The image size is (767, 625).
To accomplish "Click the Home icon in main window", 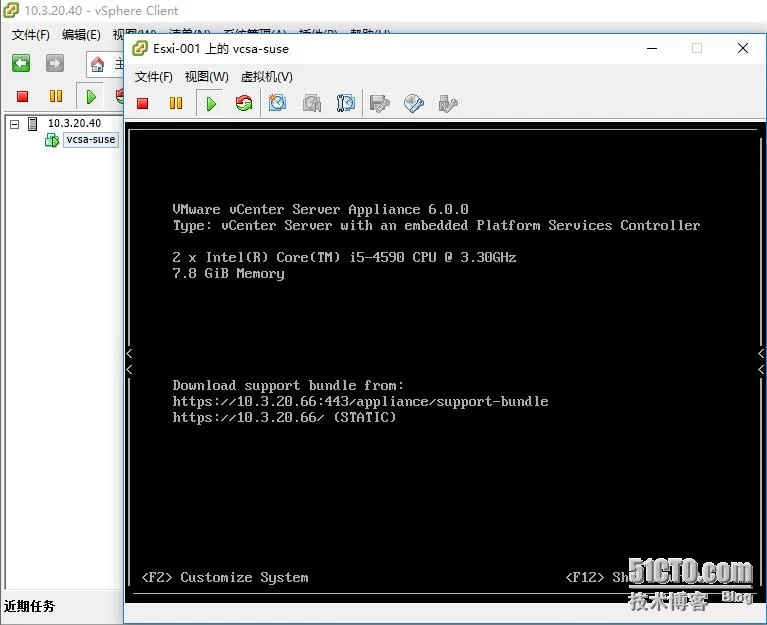I will [97, 64].
